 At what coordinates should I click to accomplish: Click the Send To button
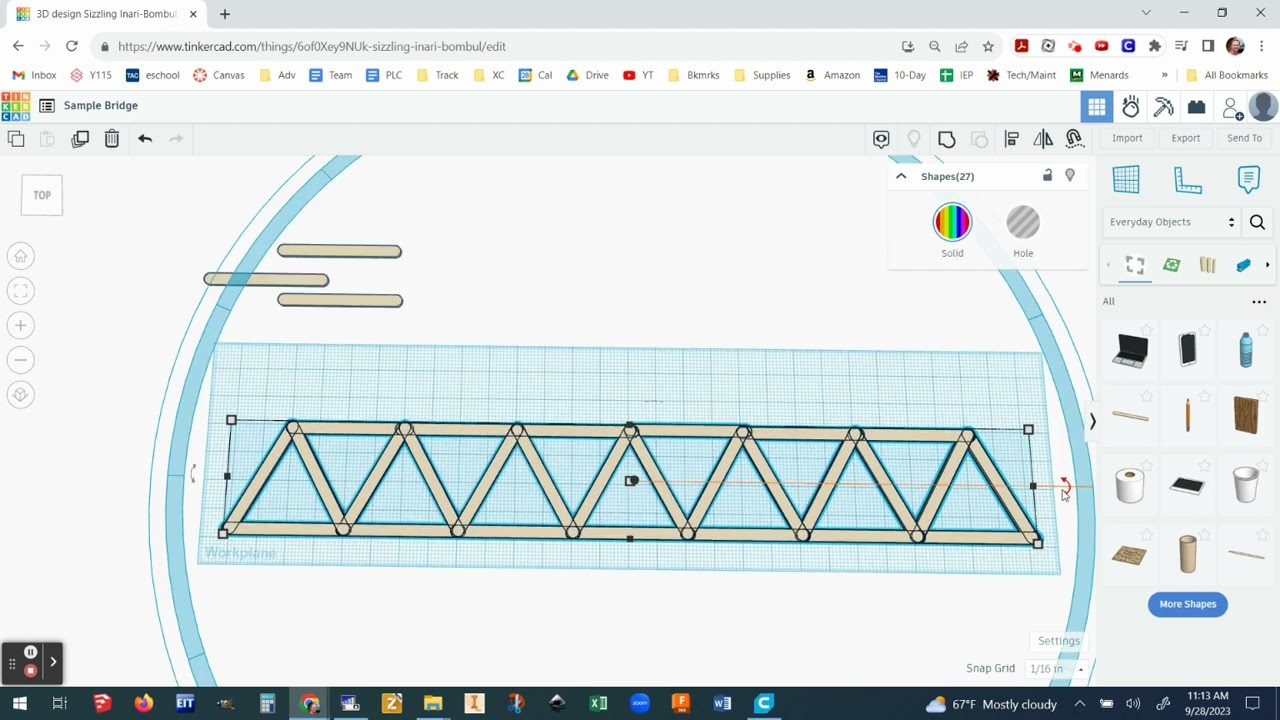[x=1244, y=138]
